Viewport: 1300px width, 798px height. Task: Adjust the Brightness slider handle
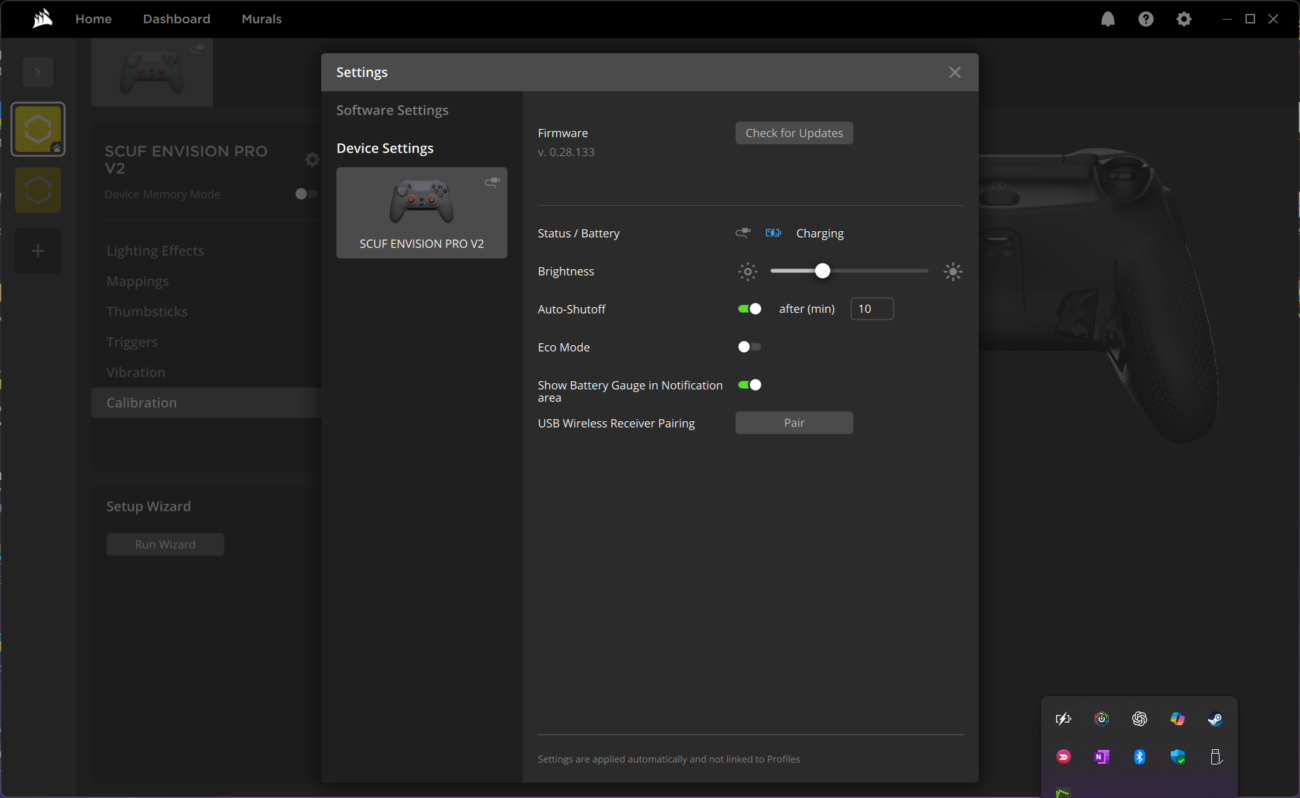click(x=822, y=271)
